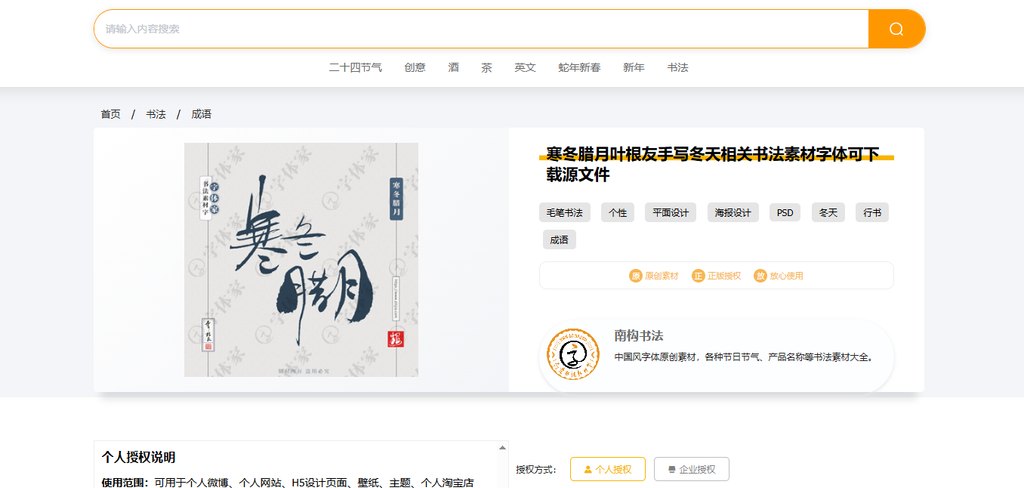The image size is (1024, 488).
Task: Click the 放心使用 badge icon
Action: pyautogui.click(x=760, y=276)
